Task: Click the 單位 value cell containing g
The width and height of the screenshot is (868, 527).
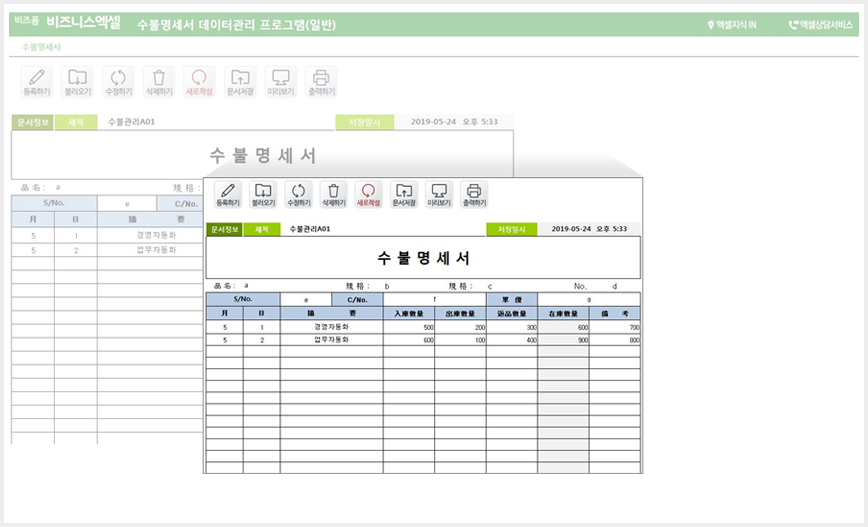Action: [589, 299]
